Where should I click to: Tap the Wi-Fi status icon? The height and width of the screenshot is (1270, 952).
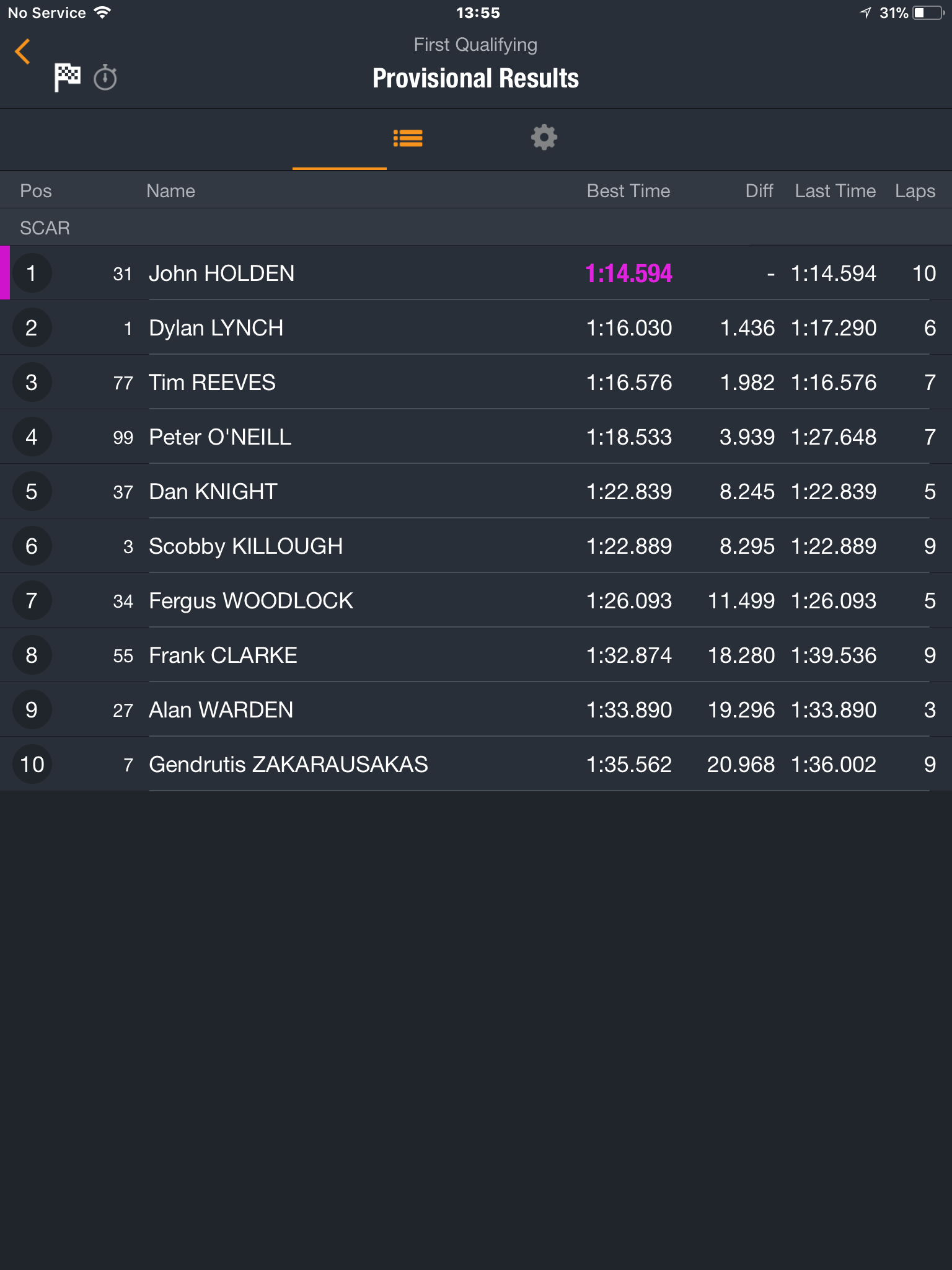(102, 12)
